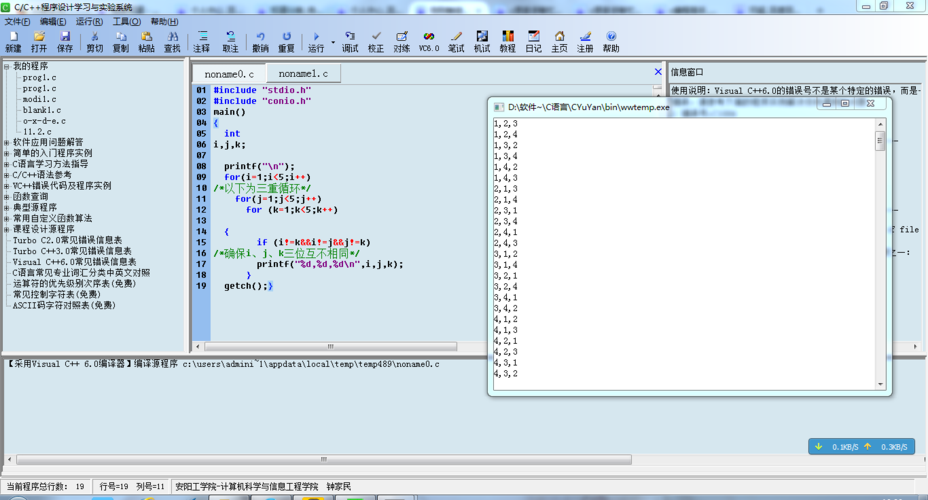Open the 机试 computer test icon
This screenshot has width=928, height=500.
click(x=482, y=41)
